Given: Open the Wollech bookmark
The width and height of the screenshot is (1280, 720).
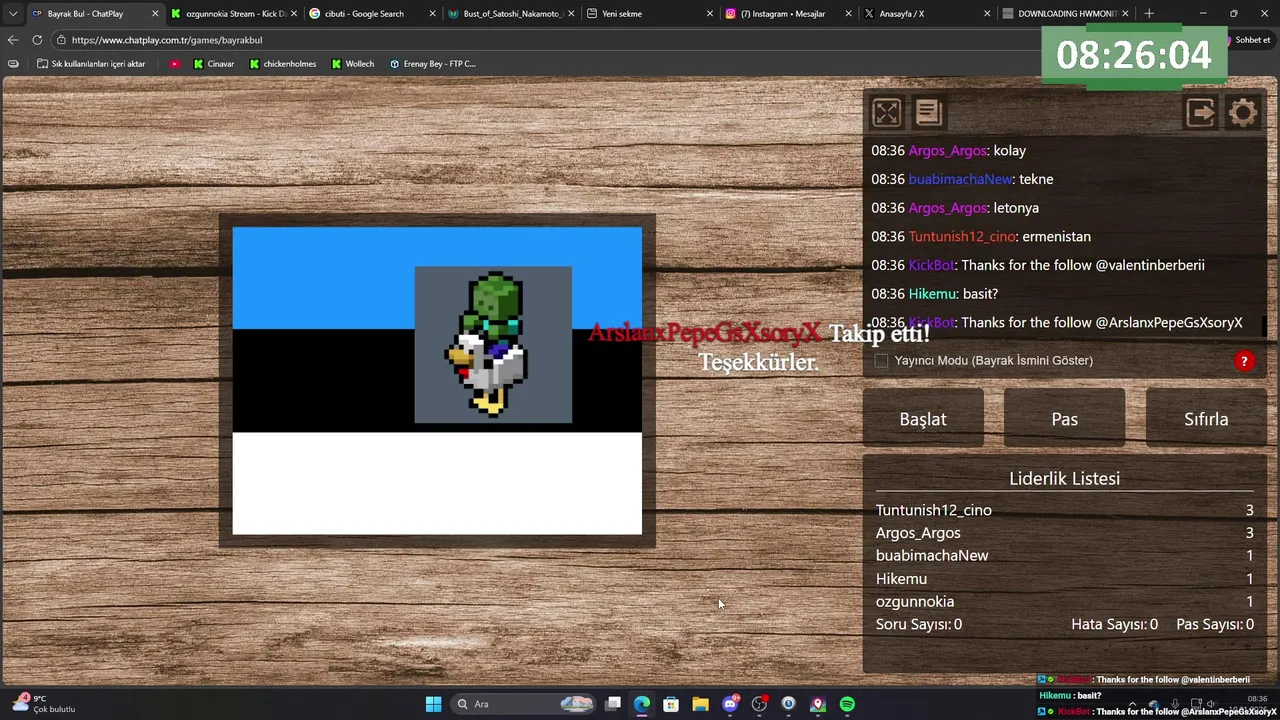Looking at the screenshot, I should 352,64.
